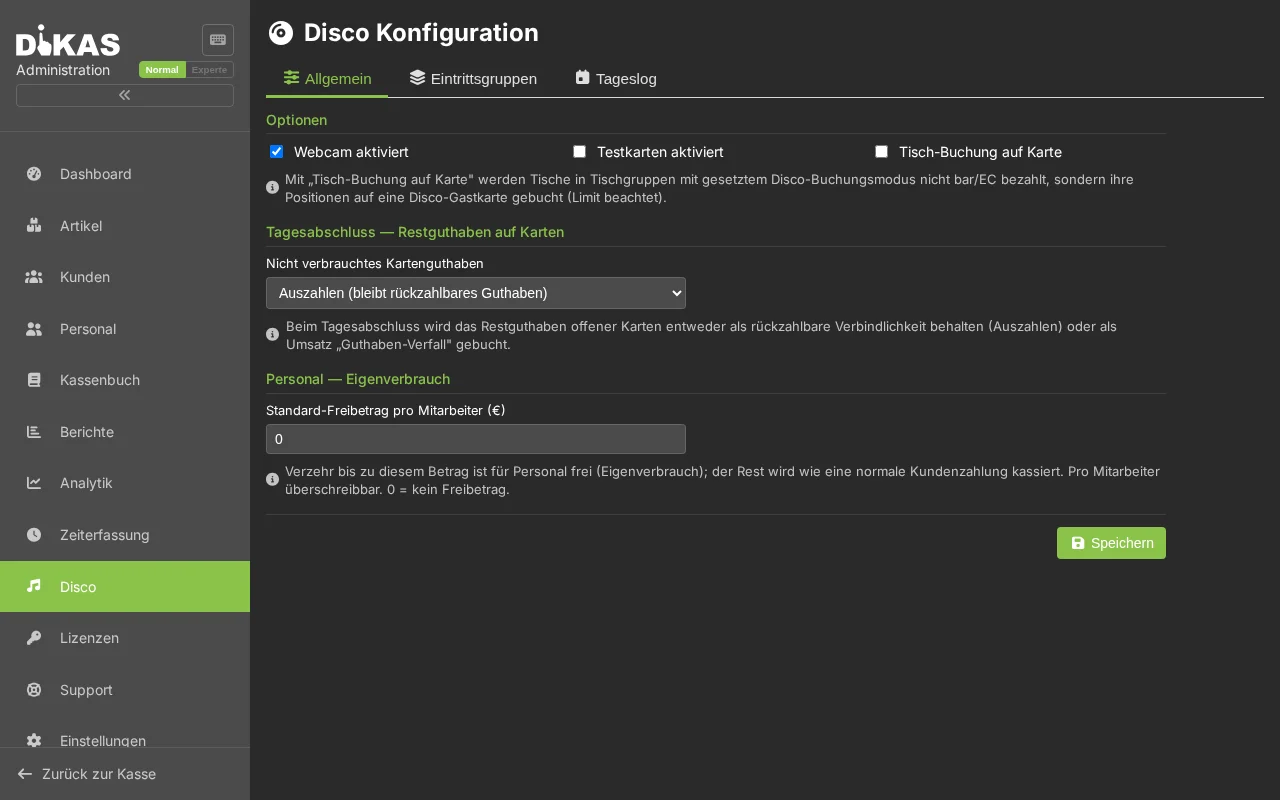
Task: Click the Artikel boxes icon
Action: (34, 225)
